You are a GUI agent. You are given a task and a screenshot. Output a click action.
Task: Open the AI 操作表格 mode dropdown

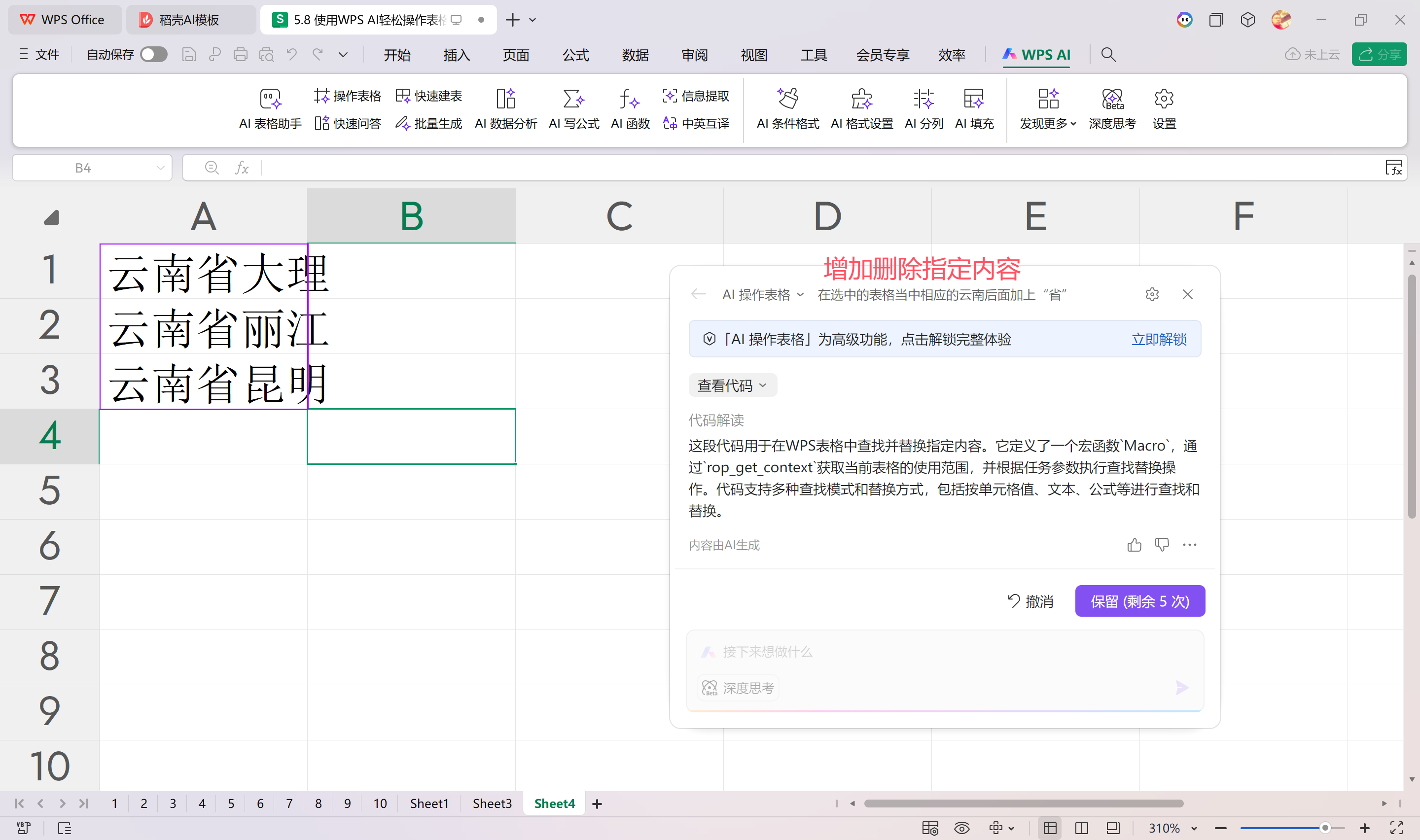[762, 294]
